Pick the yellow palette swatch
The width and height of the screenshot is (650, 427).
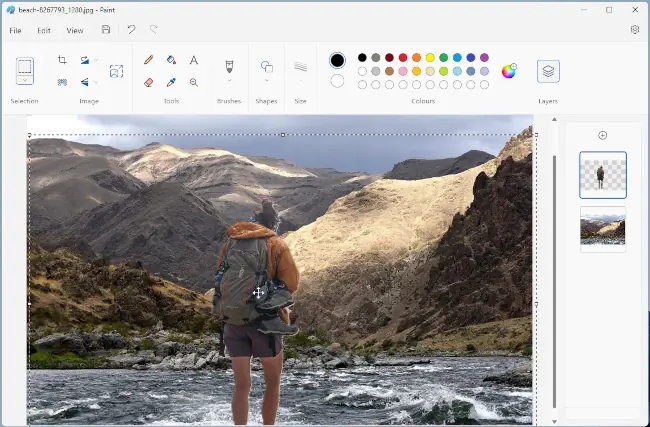430,58
